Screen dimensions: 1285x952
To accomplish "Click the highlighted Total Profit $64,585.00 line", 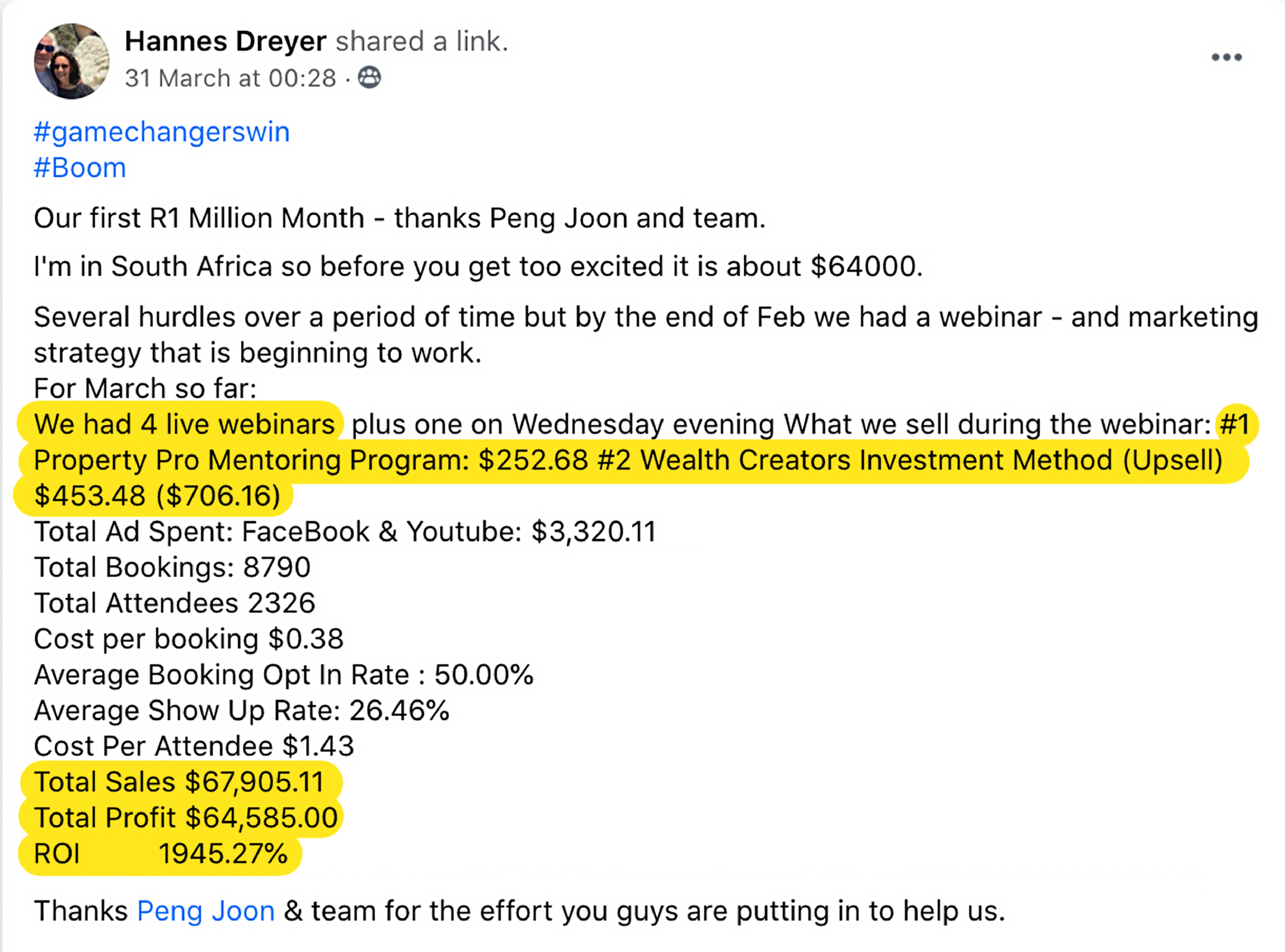I will pos(185,818).
